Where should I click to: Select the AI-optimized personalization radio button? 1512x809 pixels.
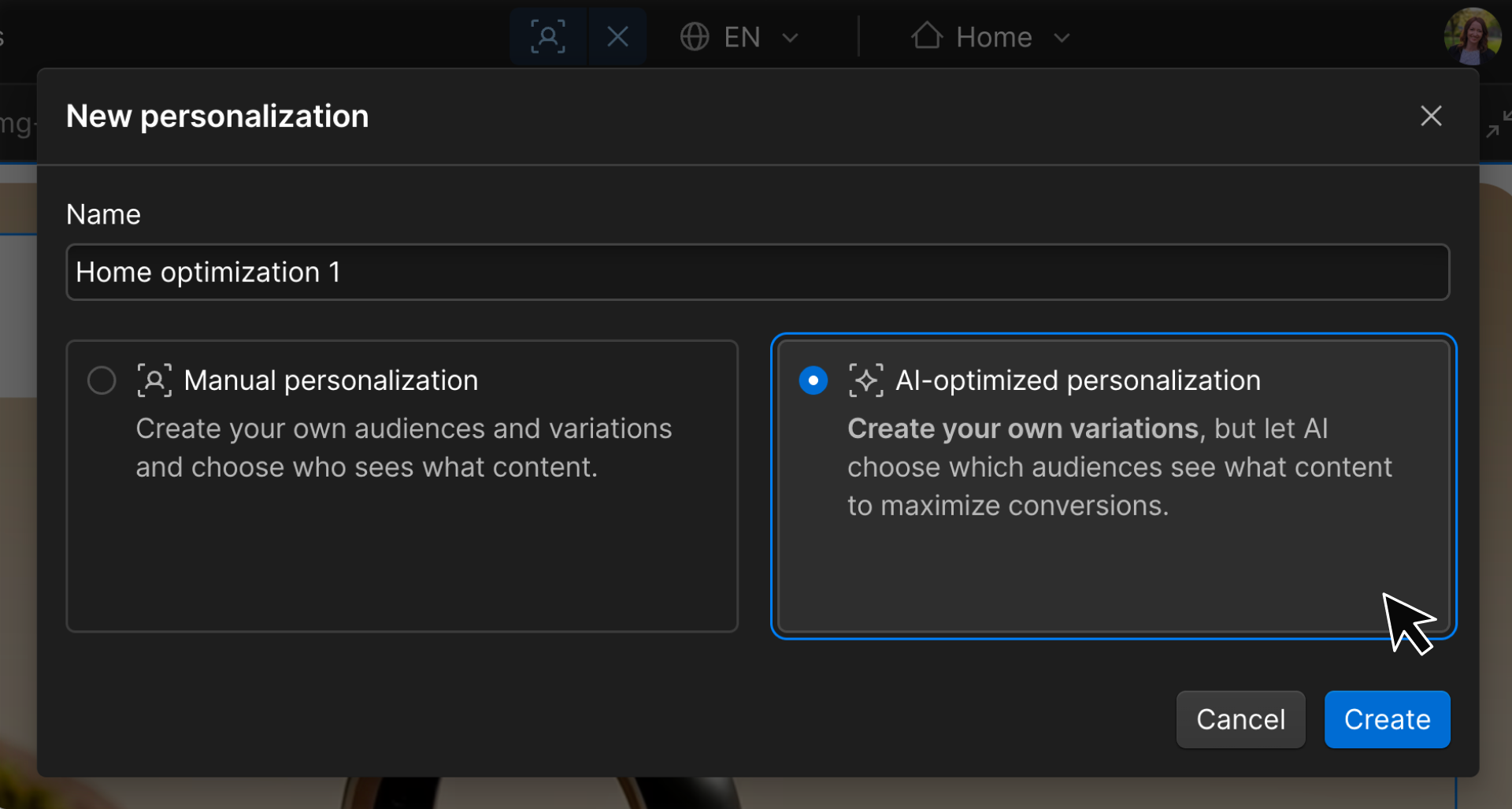[813, 380]
